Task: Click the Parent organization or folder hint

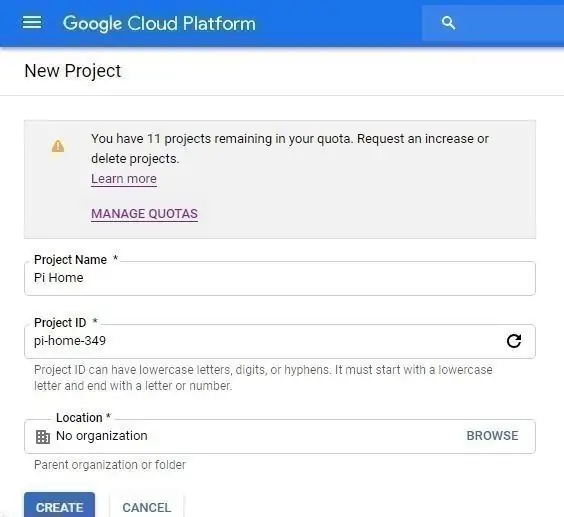Action: (110, 465)
